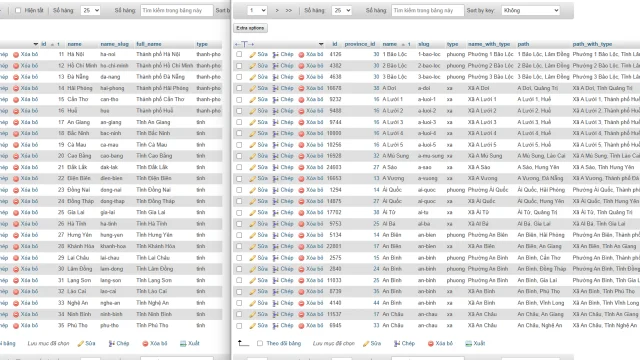The width and height of the screenshot is (640, 360).
Task: Sort left table by id column
Action: (44, 44)
